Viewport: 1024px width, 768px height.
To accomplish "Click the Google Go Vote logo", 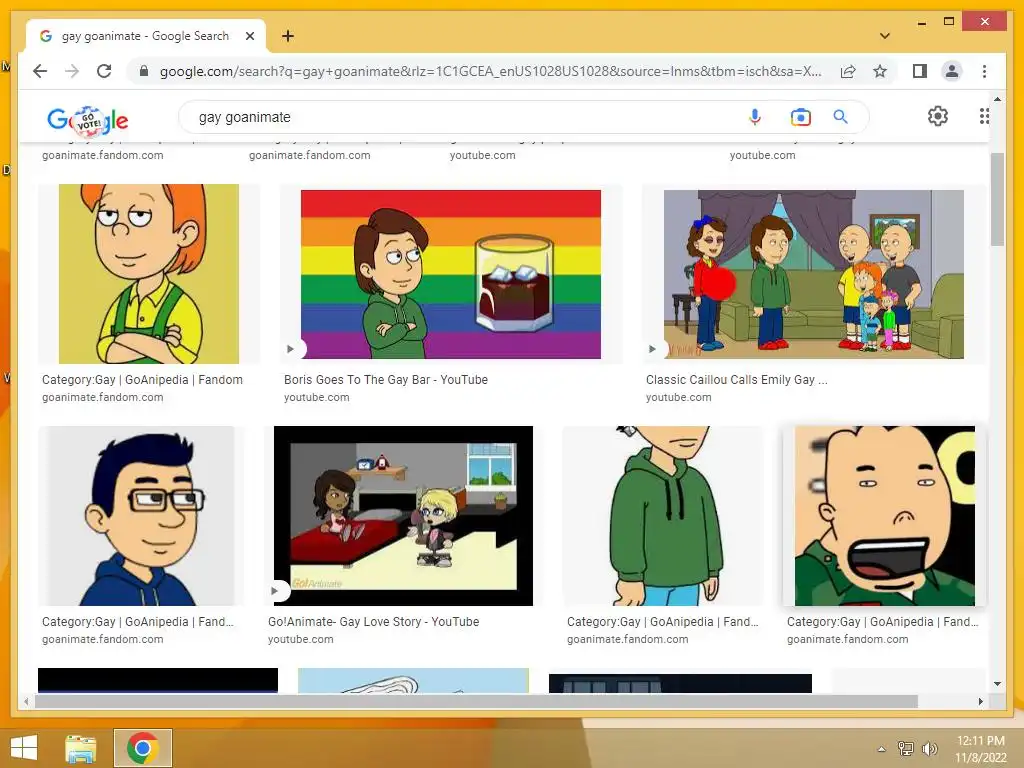I will pyautogui.click(x=88, y=120).
